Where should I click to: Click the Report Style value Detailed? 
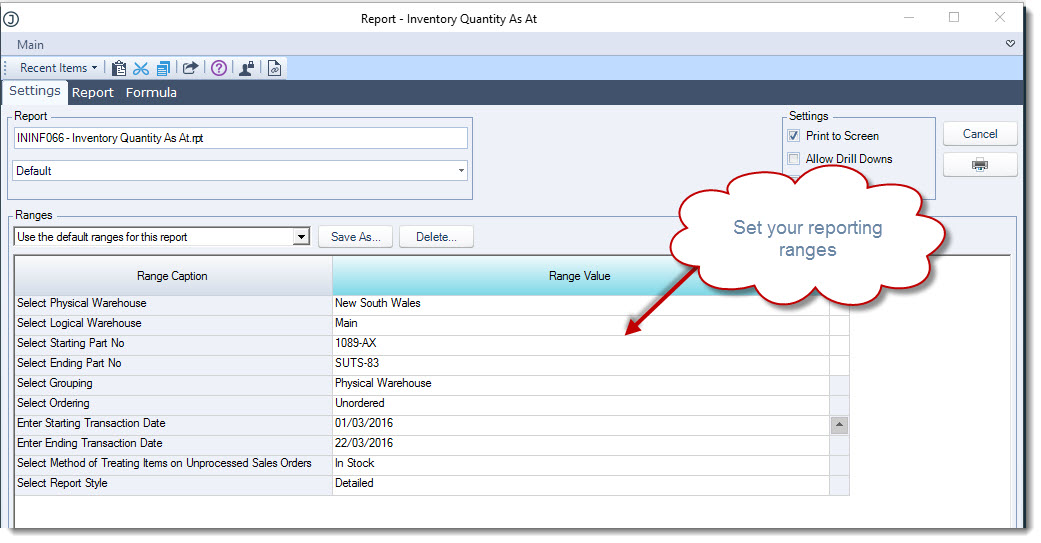[581, 483]
